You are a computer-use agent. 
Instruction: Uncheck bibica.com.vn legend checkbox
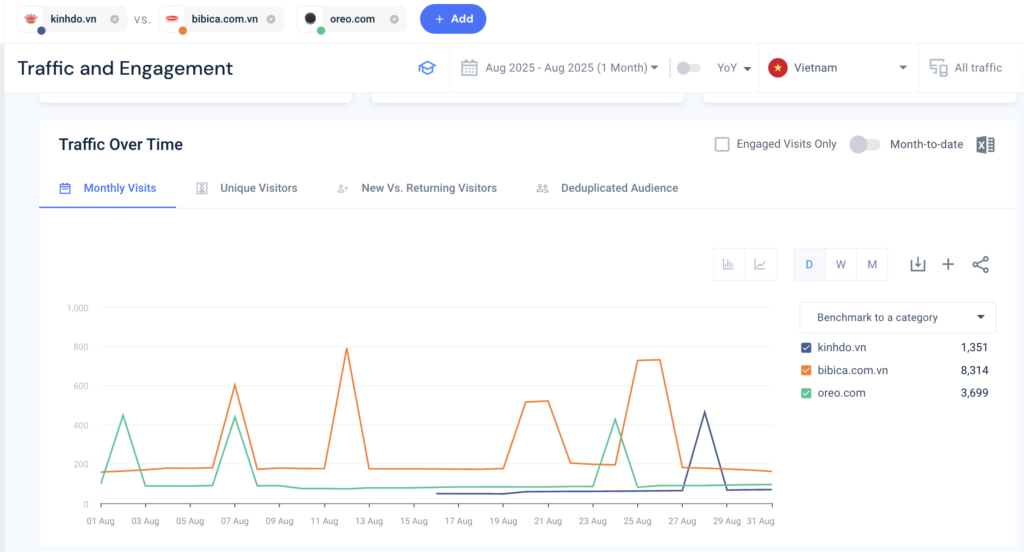point(806,370)
